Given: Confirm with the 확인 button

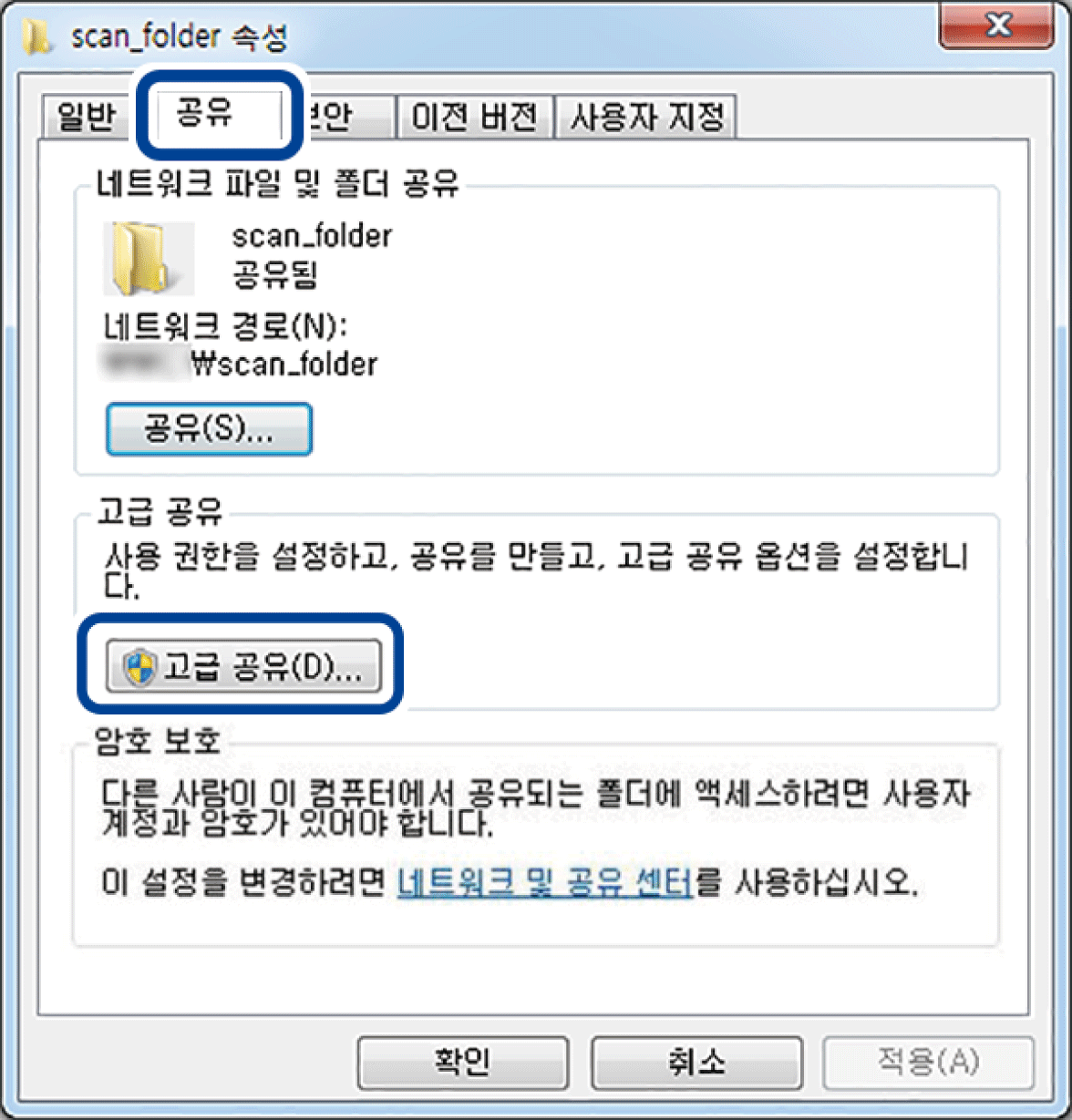Looking at the screenshot, I should pyautogui.click(x=463, y=1062).
